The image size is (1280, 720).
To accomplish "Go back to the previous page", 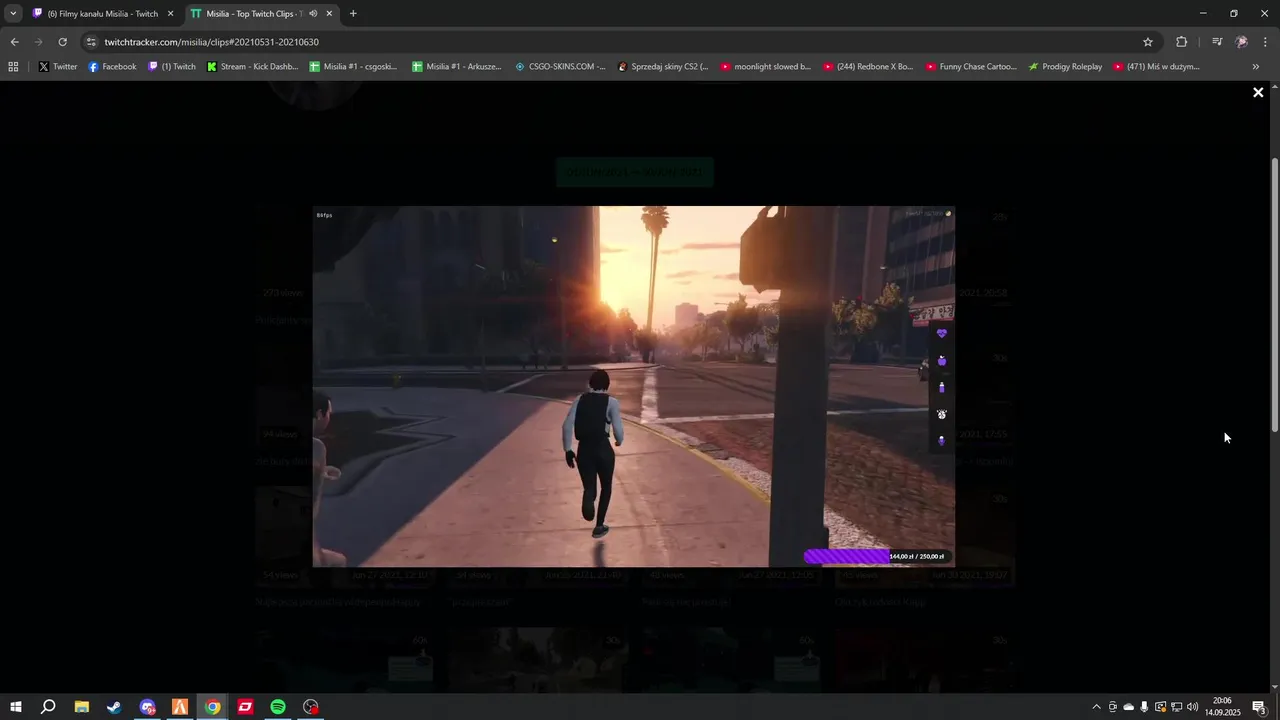I will click(x=14, y=42).
